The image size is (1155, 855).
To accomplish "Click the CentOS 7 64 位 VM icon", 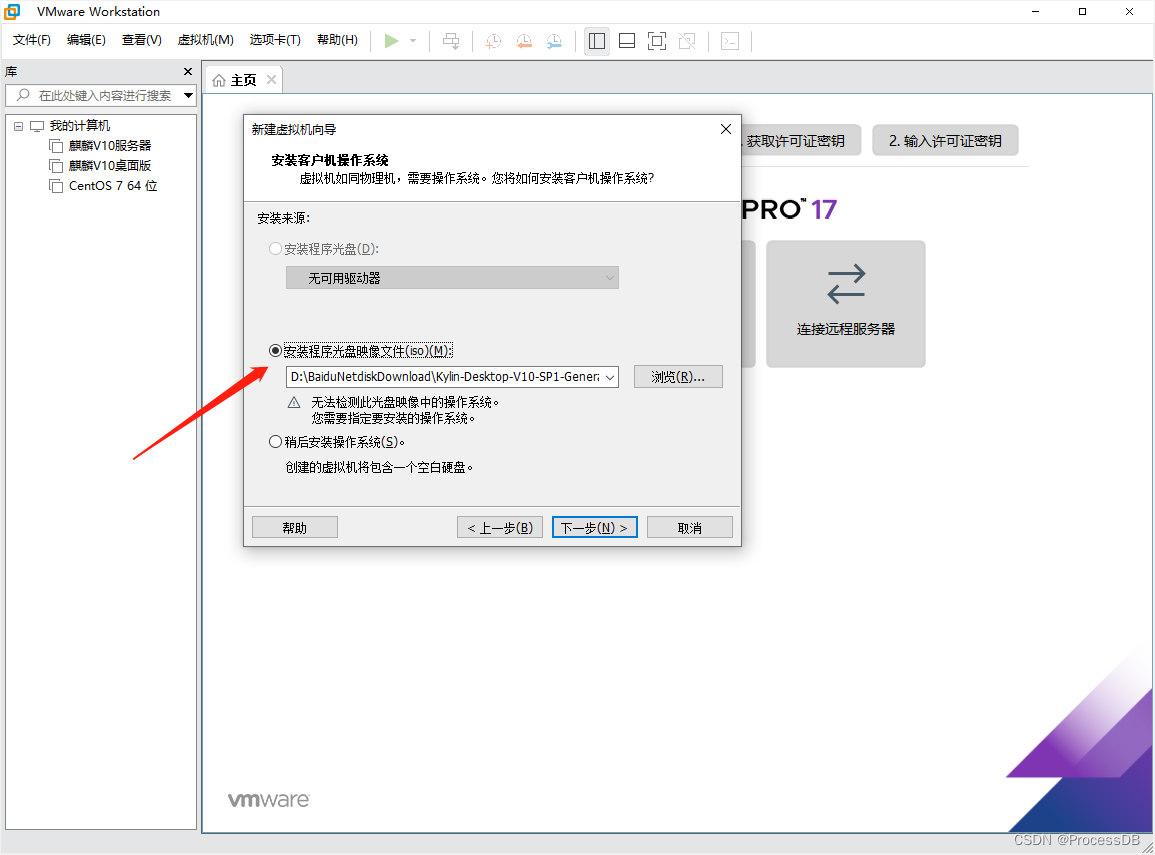I will click(56, 186).
